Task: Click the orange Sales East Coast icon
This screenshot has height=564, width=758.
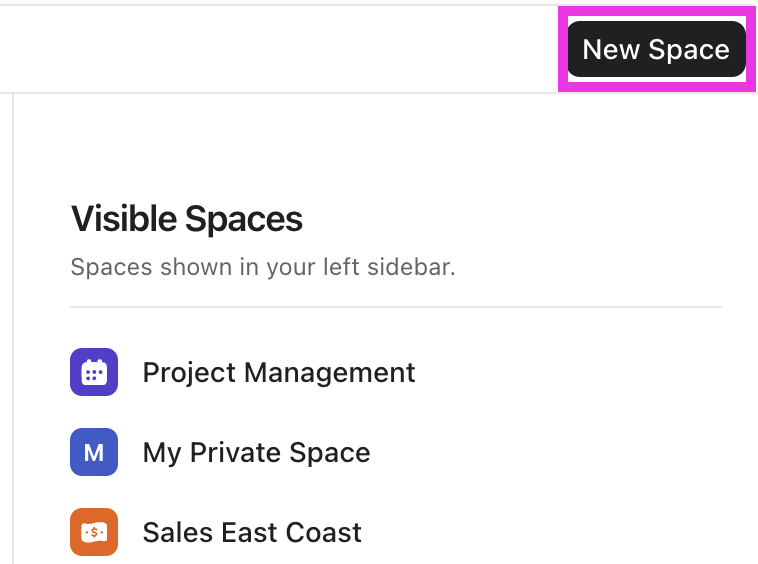Action: point(94,532)
